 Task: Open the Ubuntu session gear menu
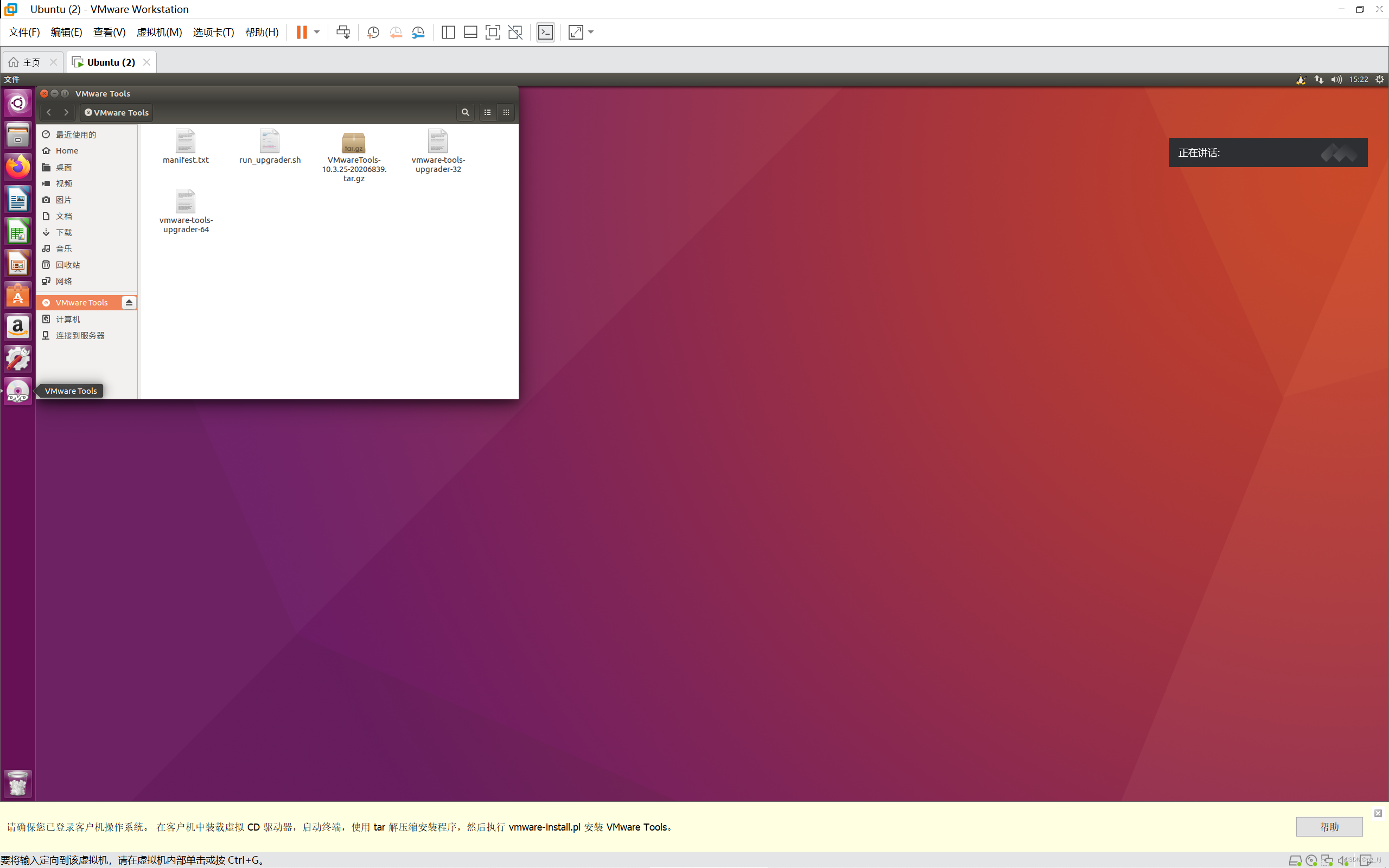(1380, 79)
